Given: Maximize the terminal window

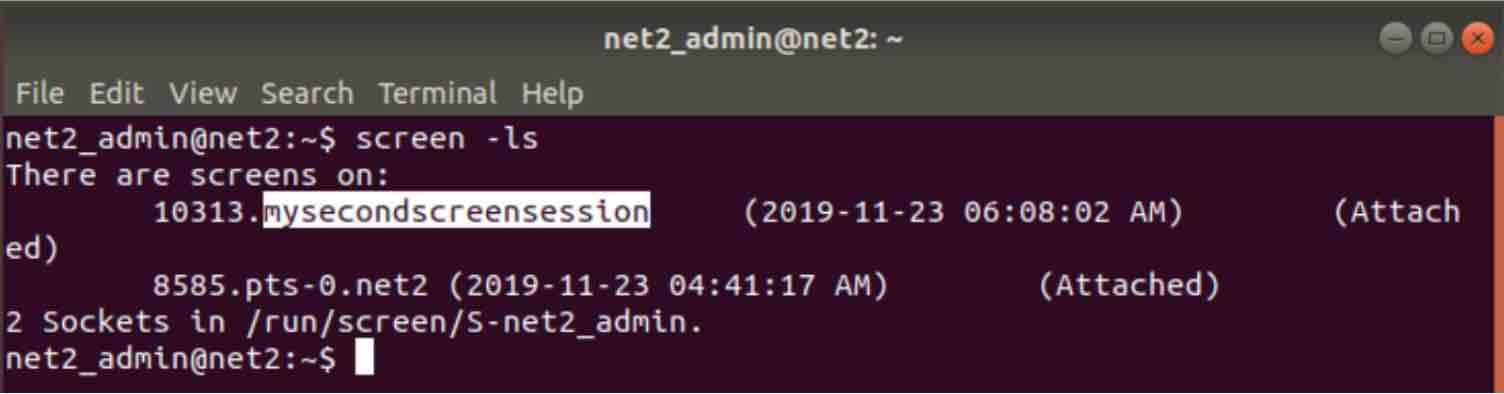Looking at the screenshot, I should 1437,40.
